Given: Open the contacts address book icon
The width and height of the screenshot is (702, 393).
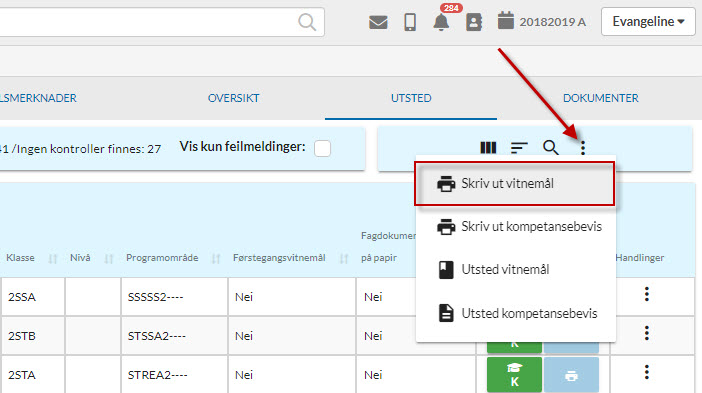Looking at the screenshot, I should pyautogui.click(x=474, y=22).
